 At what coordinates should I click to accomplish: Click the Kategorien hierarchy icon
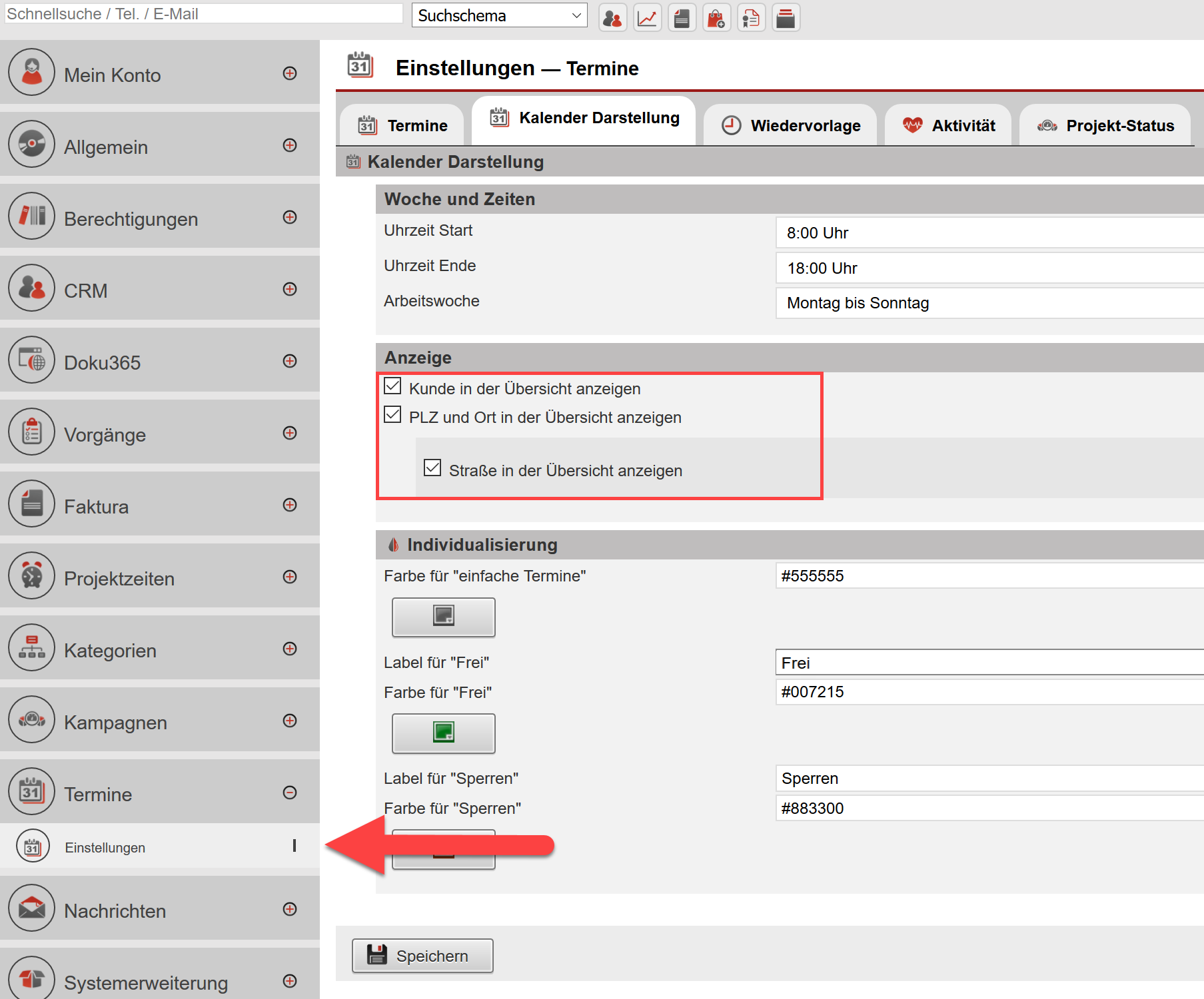31,647
